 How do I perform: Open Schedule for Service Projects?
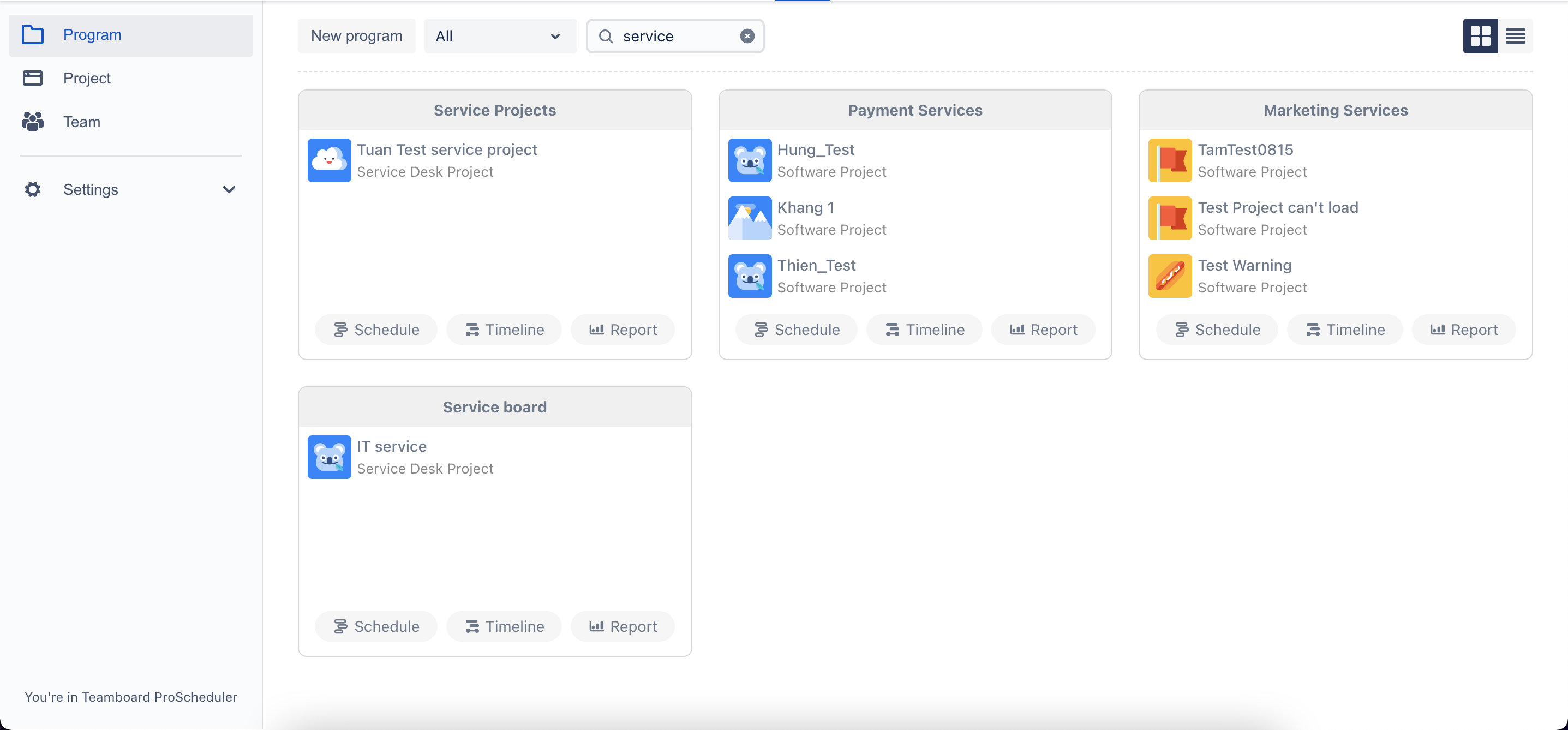[376, 330]
